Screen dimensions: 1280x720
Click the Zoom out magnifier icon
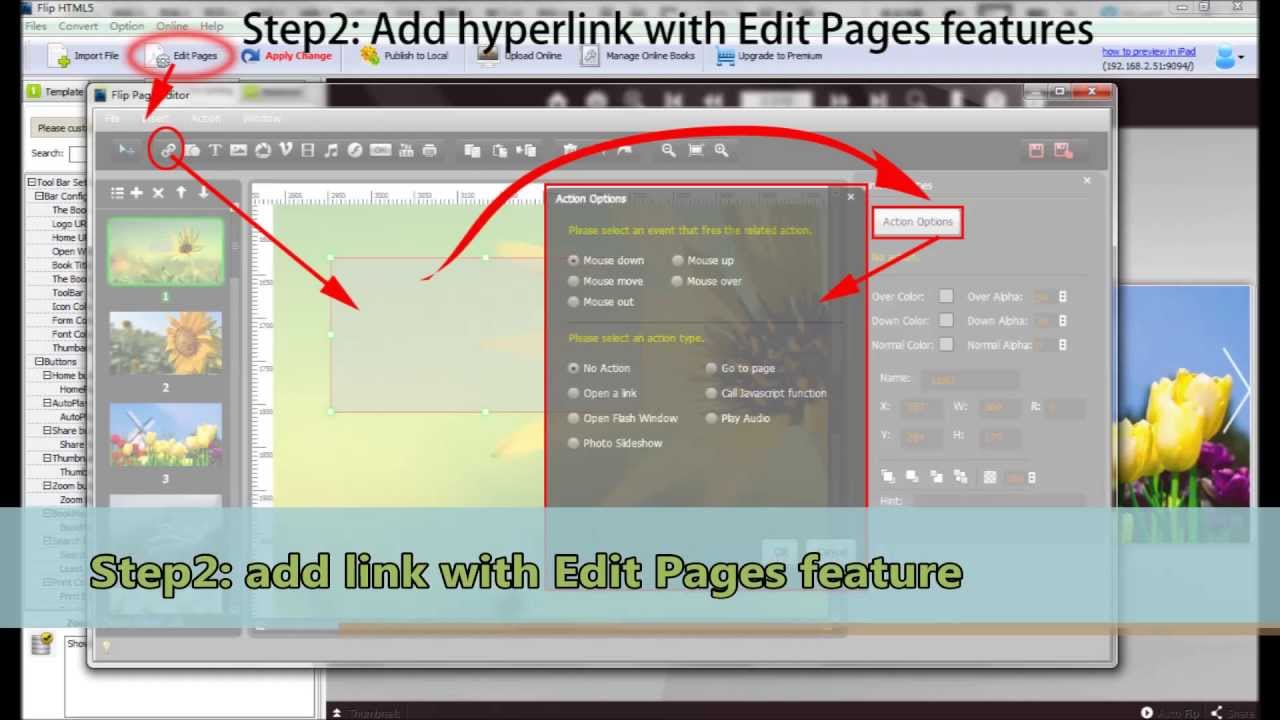669,150
